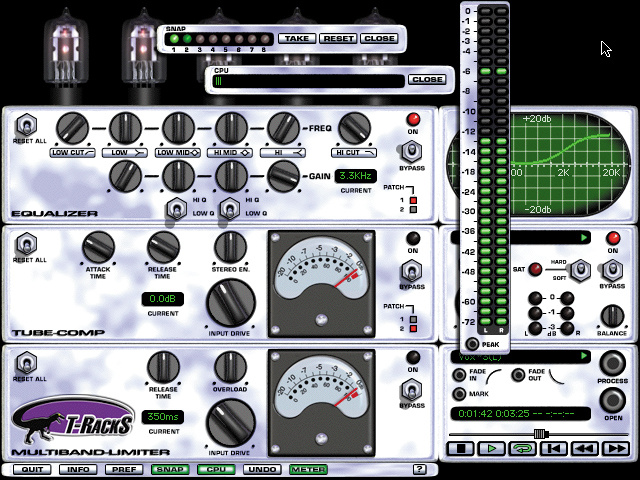
Task: Click the Tube-Comp RELEASE TIME knob
Action: pyautogui.click(x=163, y=247)
